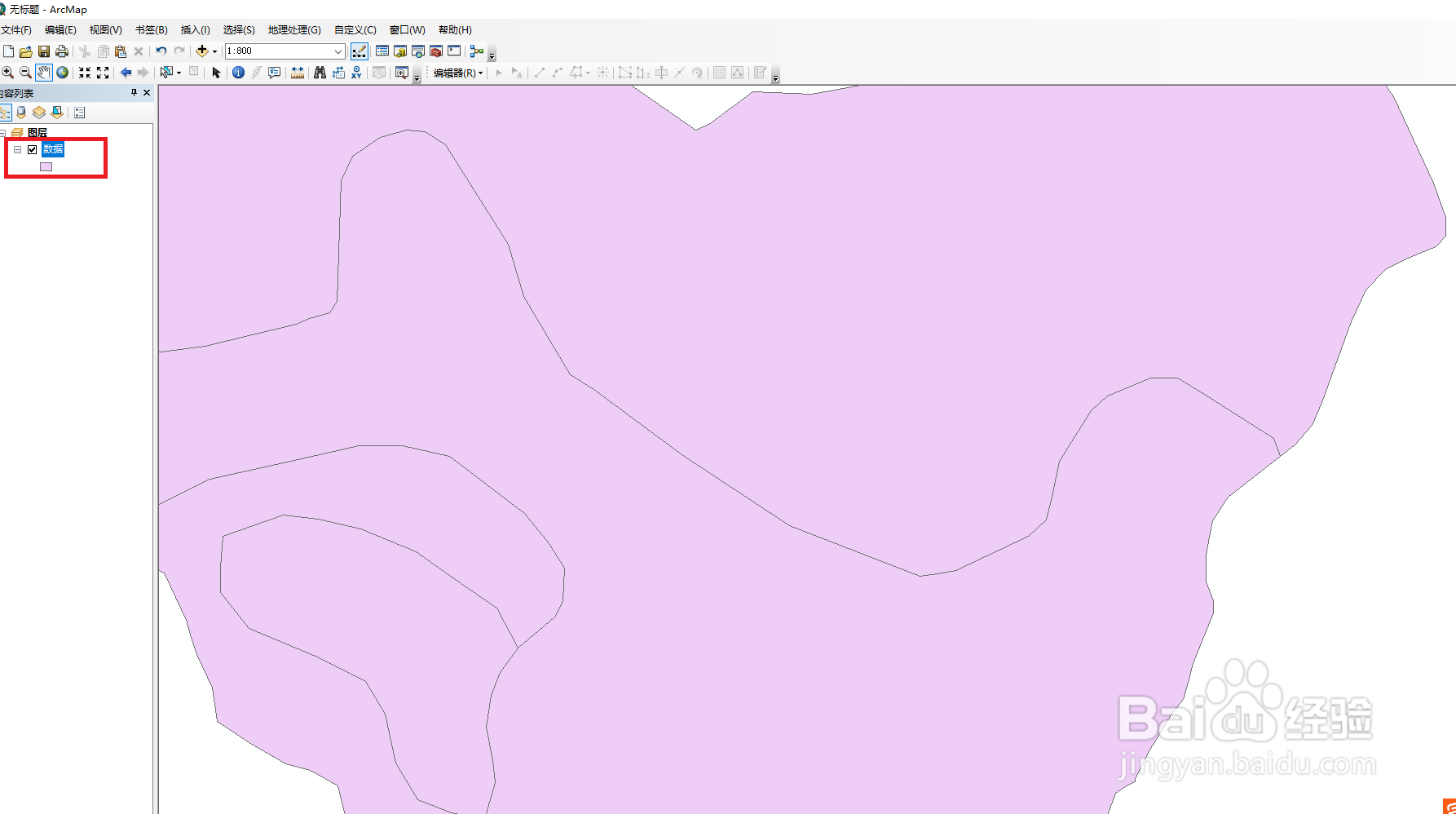Activate the Measure tool

[298, 73]
